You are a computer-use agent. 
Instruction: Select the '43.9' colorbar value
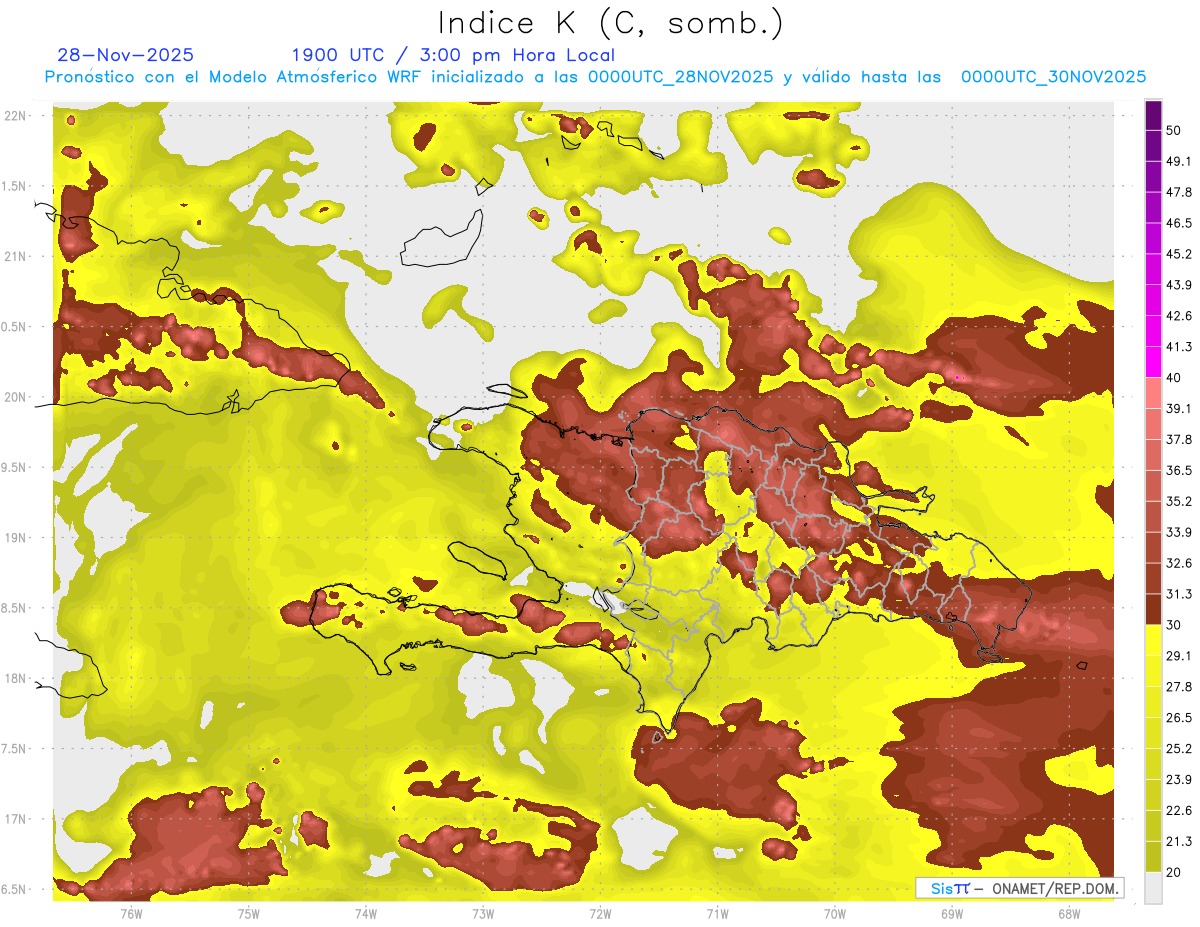pyautogui.click(x=1179, y=285)
